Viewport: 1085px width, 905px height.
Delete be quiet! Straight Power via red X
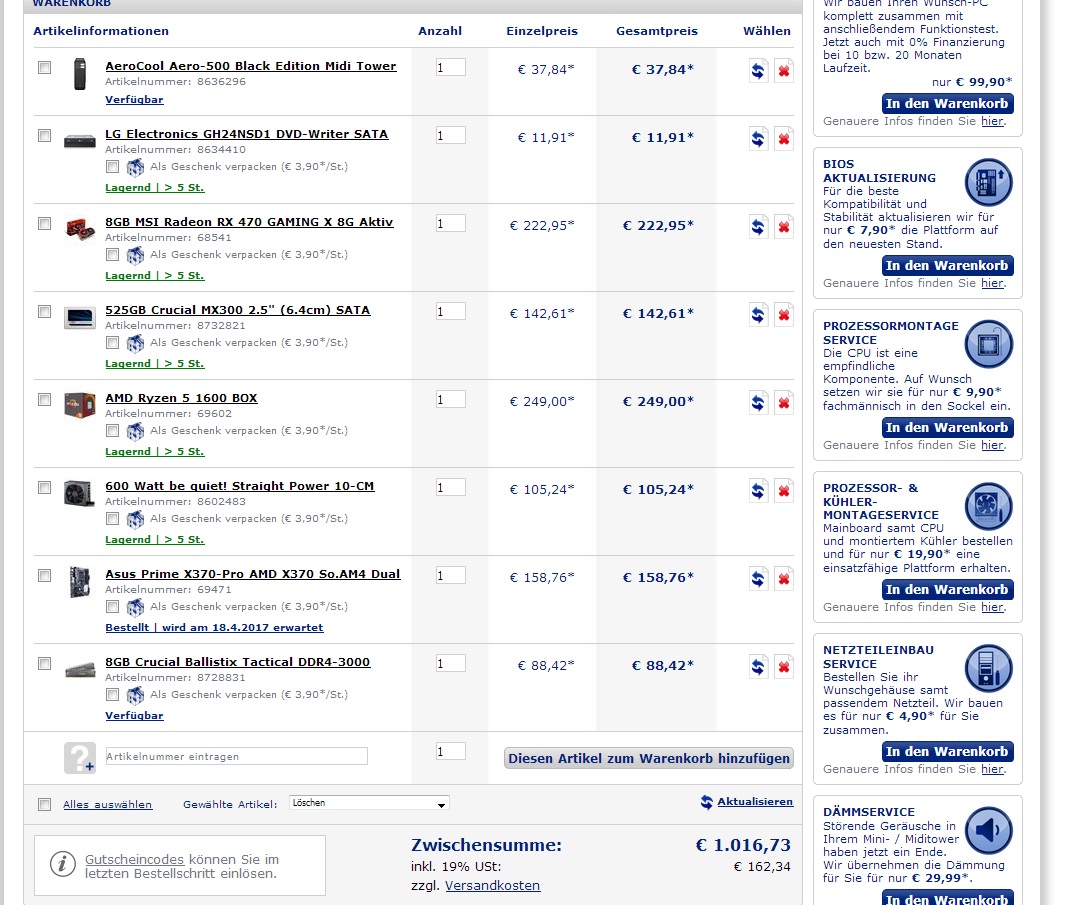coord(784,491)
